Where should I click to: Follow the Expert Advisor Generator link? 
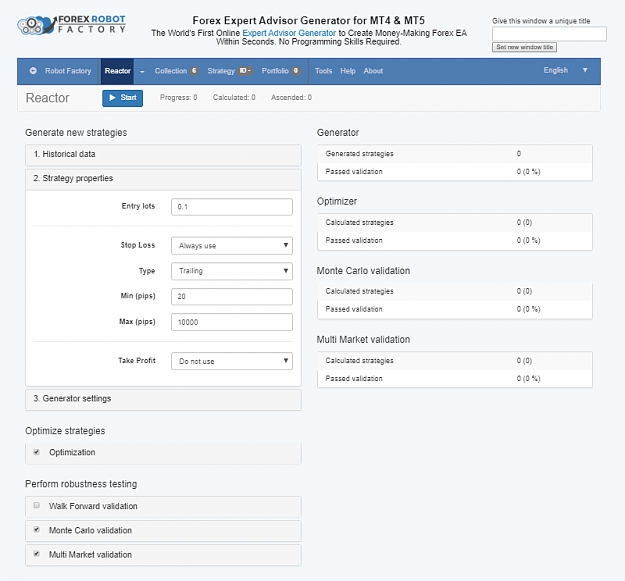coord(289,33)
